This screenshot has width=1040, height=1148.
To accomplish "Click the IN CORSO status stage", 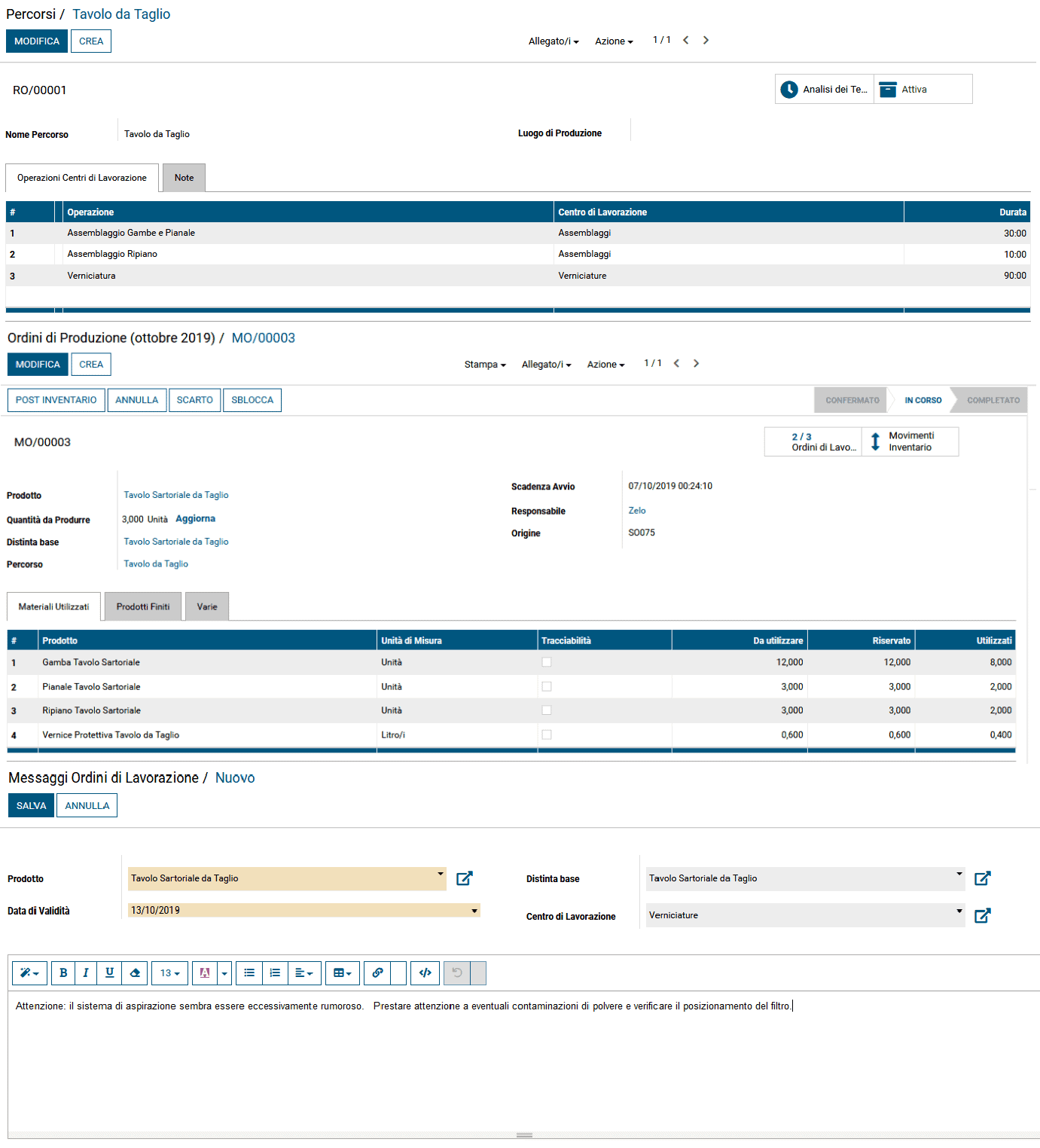I will click(x=923, y=400).
